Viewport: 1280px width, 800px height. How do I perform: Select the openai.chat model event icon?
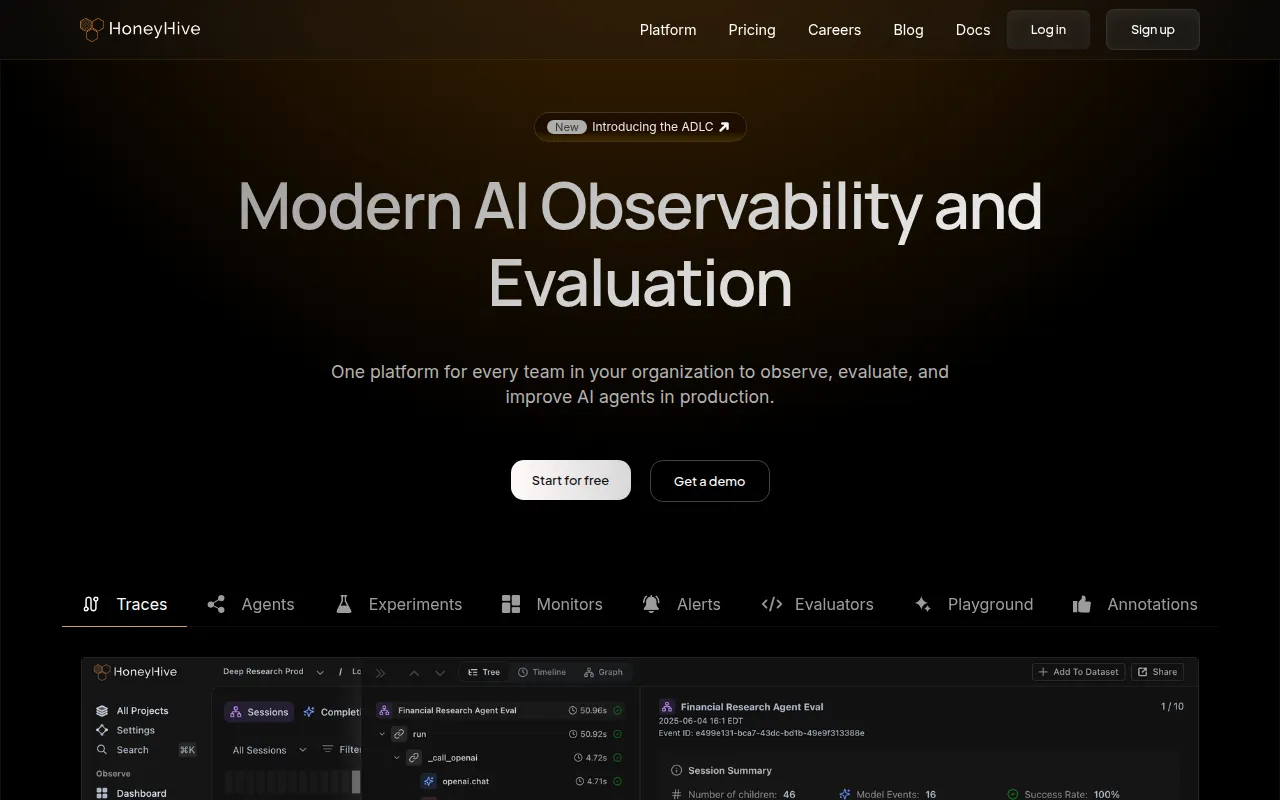pyautogui.click(x=429, y=781)
